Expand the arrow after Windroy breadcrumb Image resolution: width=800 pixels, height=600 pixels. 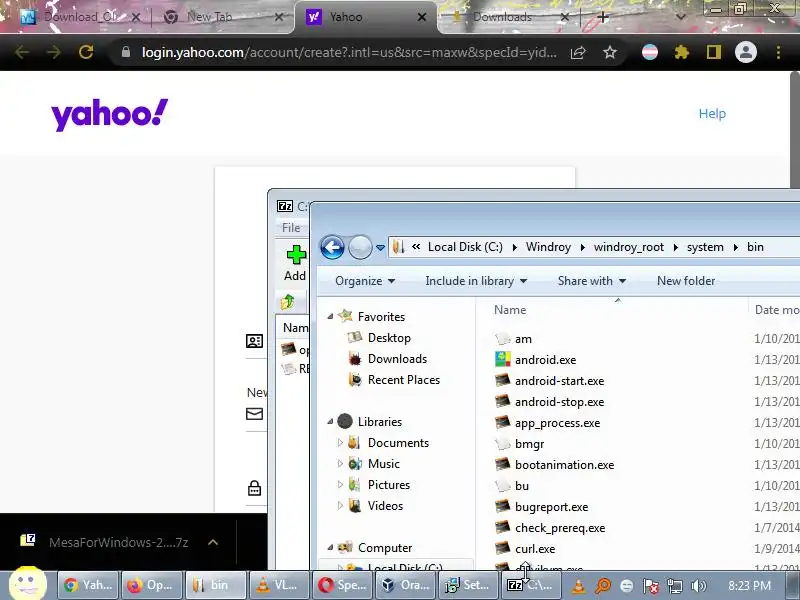(x=582, y=247)
